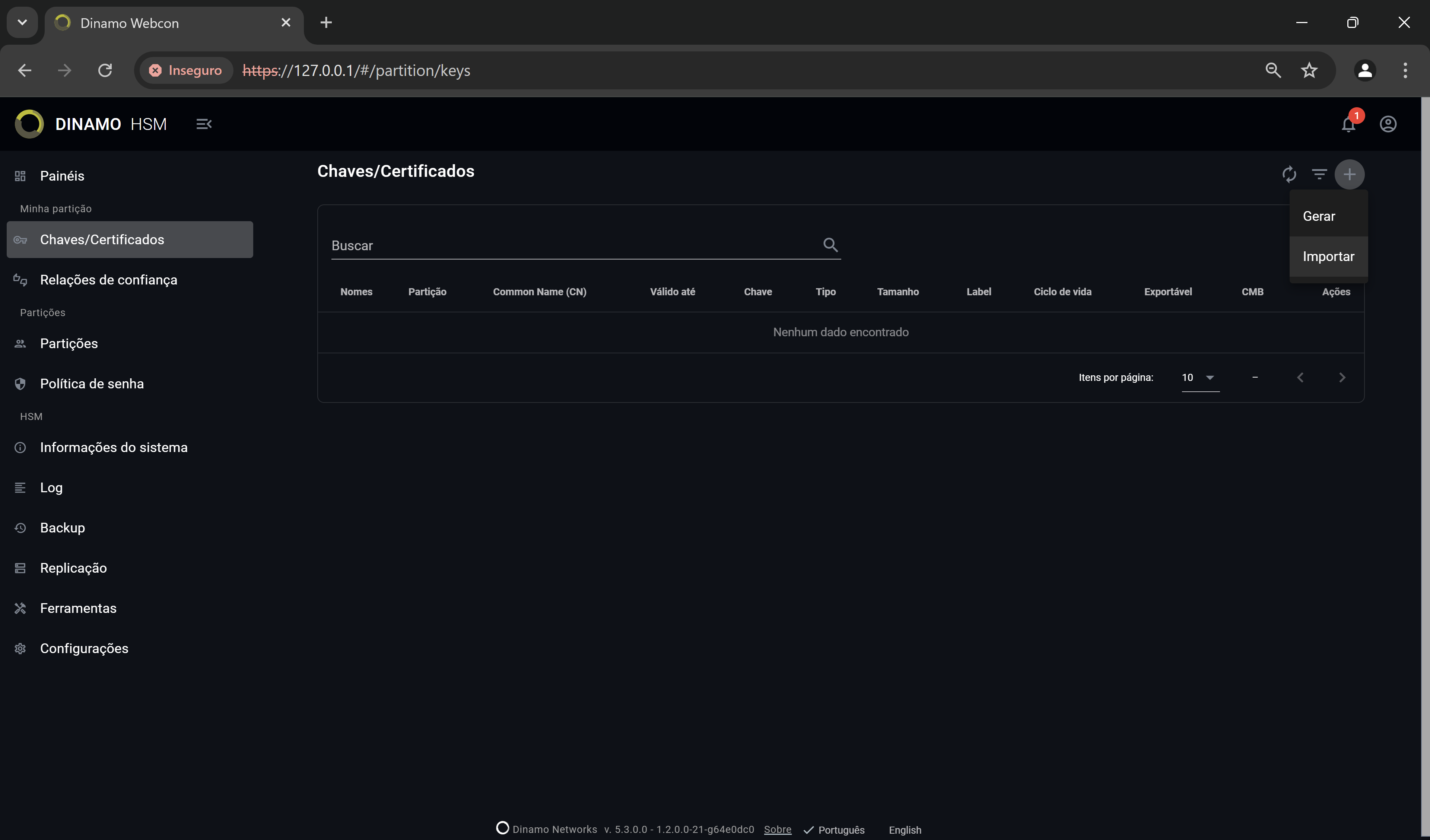Open browser zoom magnifier icon
This screenshot has width=1430, height=840.
click(x=1273, y=70)
